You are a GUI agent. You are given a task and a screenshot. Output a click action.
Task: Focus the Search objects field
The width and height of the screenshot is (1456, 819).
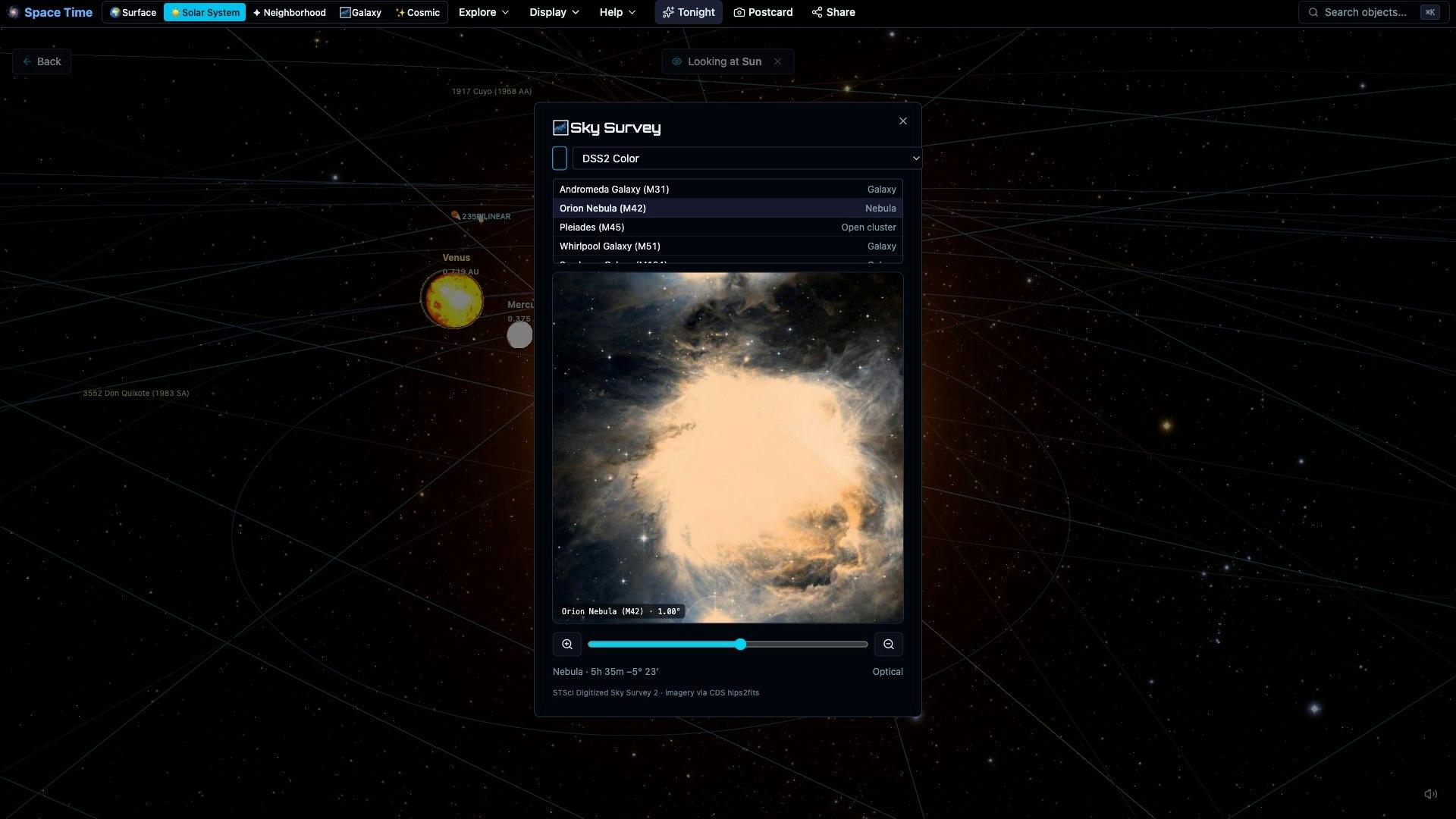(1373, 12)
